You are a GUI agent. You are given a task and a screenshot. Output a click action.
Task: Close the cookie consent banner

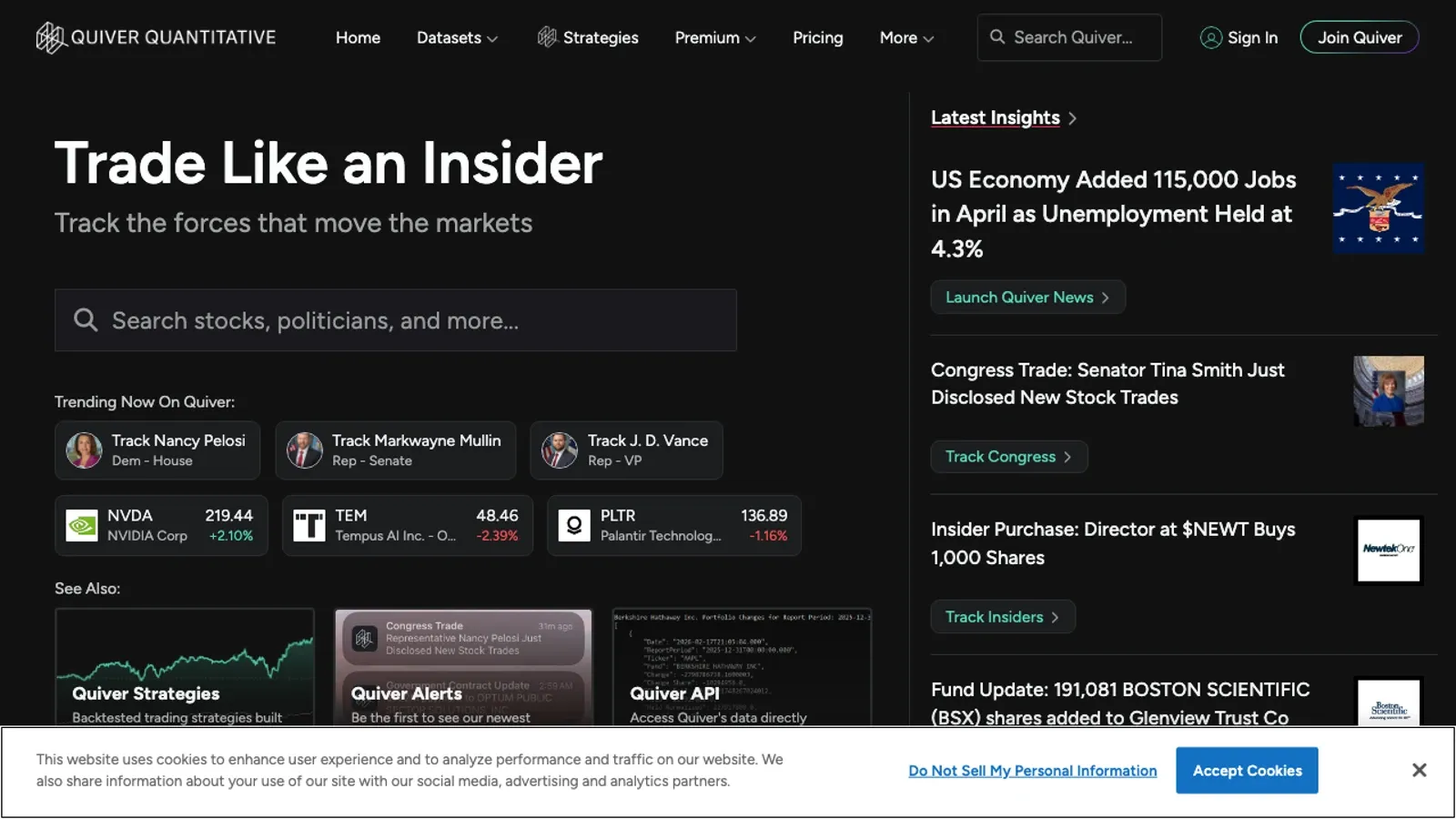coord(1419,771)
